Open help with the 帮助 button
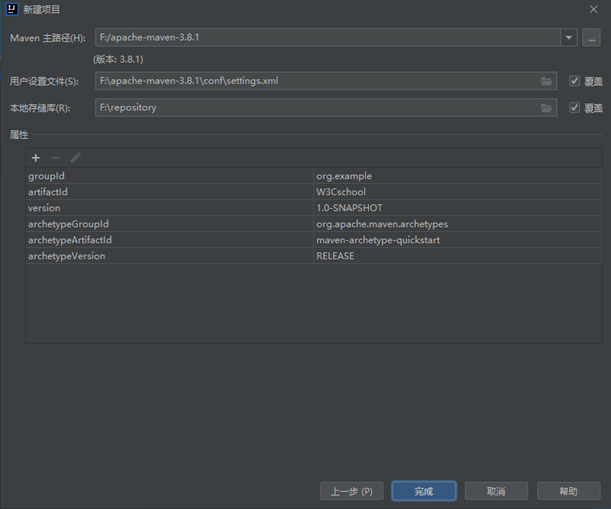Image resolution: width=611 pixels, height=509 pixels. 568,491
